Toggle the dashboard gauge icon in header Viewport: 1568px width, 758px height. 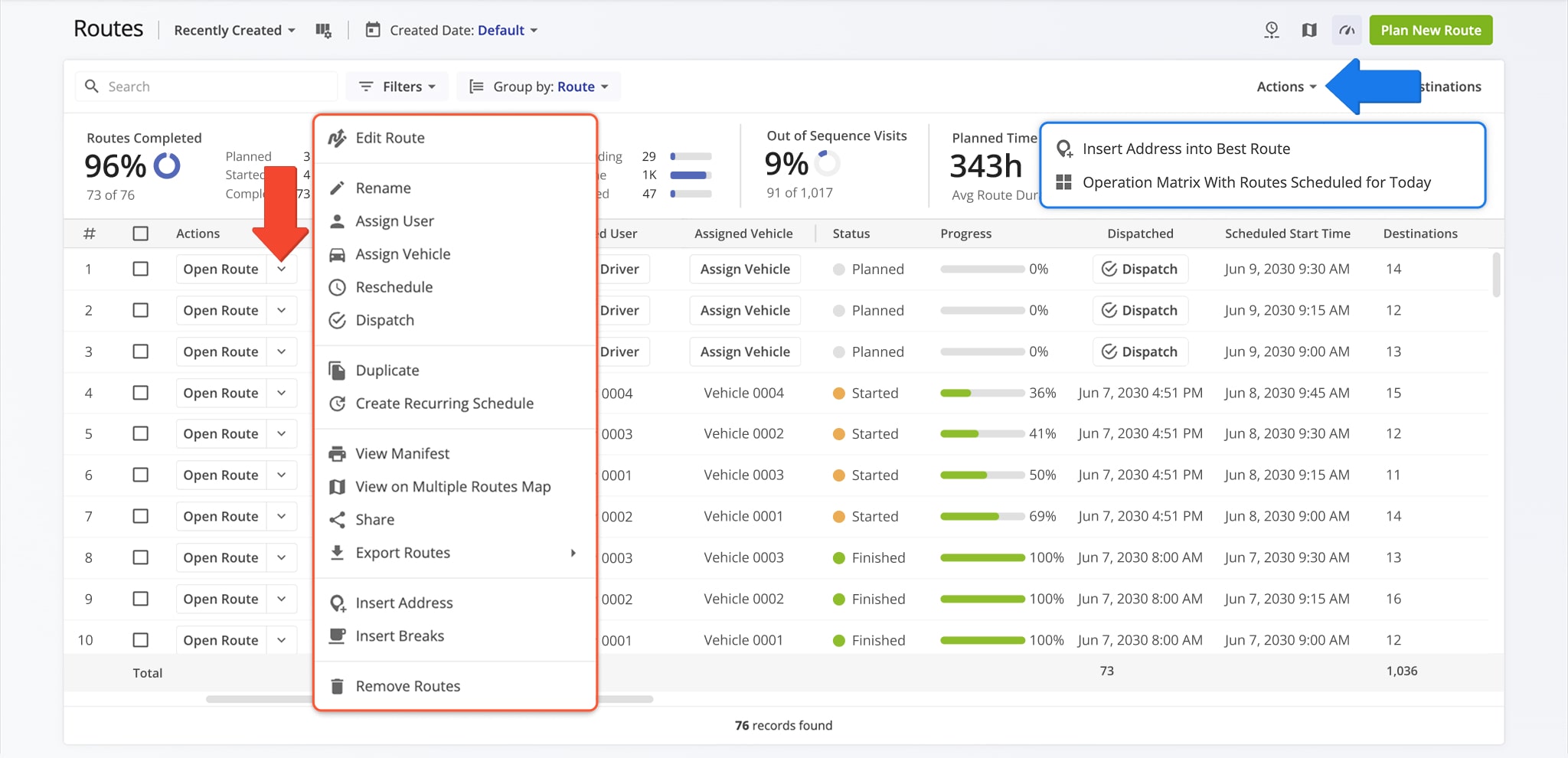point(1347,30)
